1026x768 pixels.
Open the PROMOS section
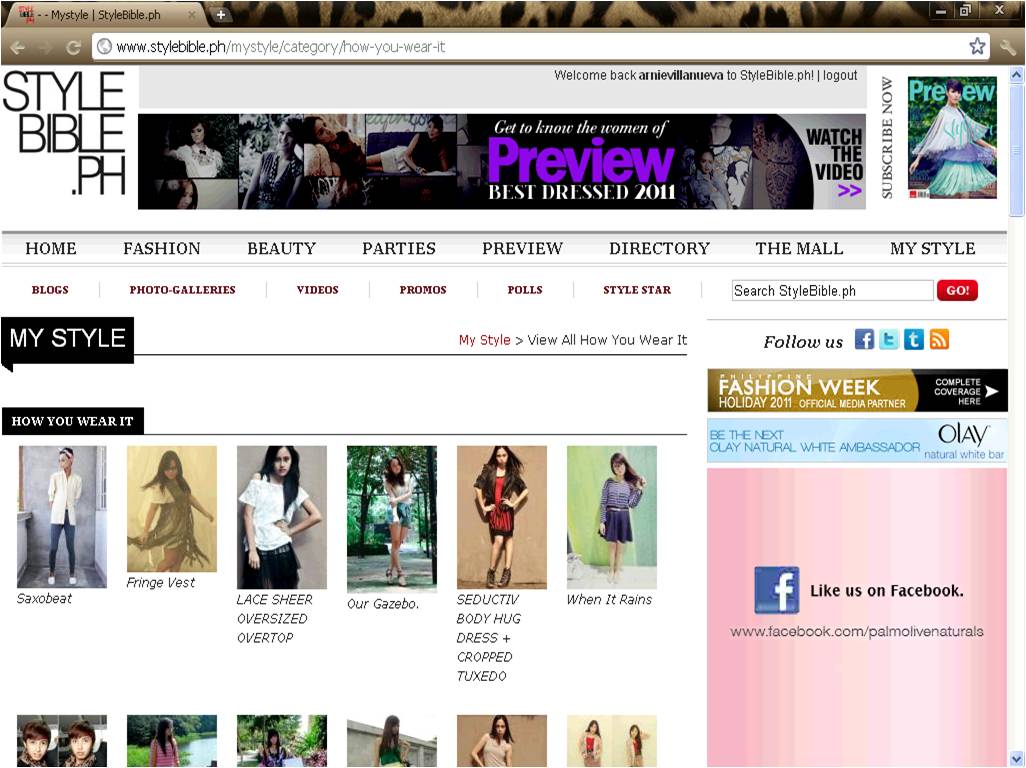tap(423, 290)
